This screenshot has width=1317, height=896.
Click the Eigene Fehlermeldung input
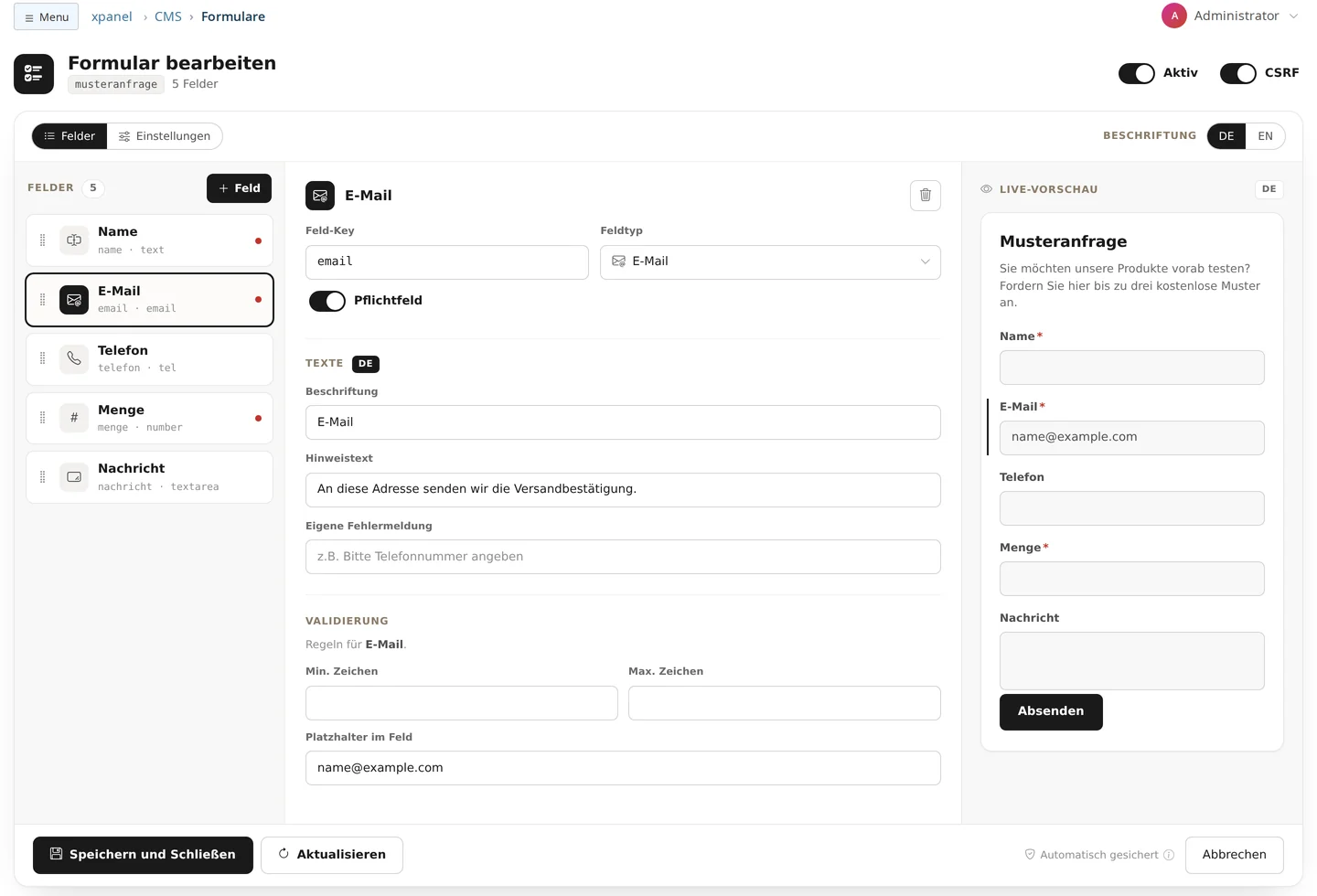coord(623,557)
